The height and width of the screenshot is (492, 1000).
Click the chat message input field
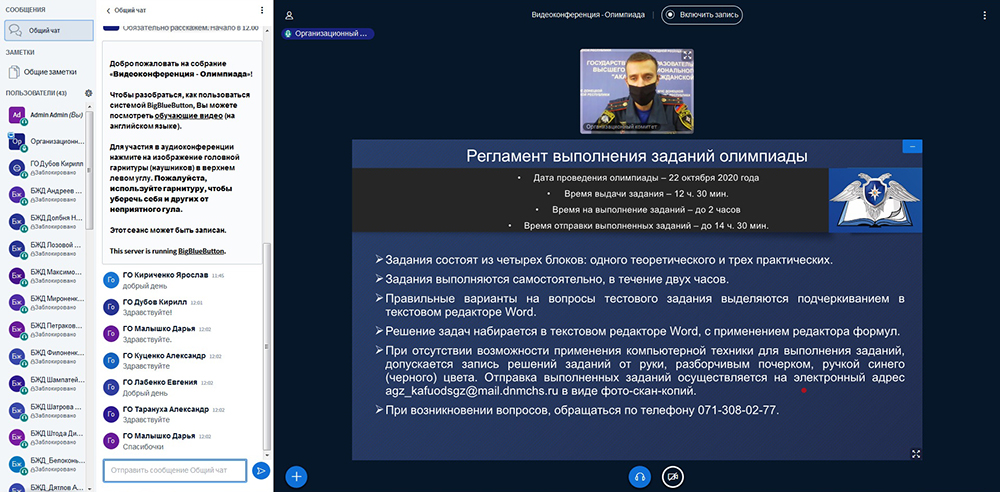coord(174,470)
